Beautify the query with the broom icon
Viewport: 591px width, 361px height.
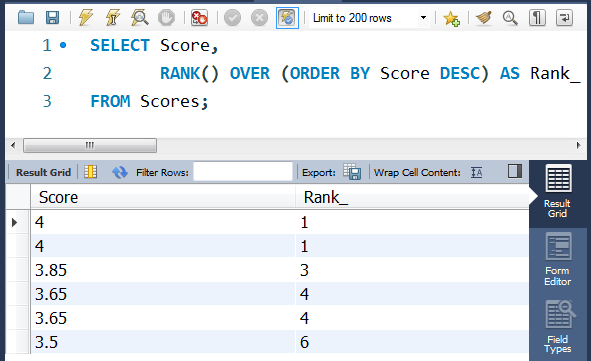point(484,18)
